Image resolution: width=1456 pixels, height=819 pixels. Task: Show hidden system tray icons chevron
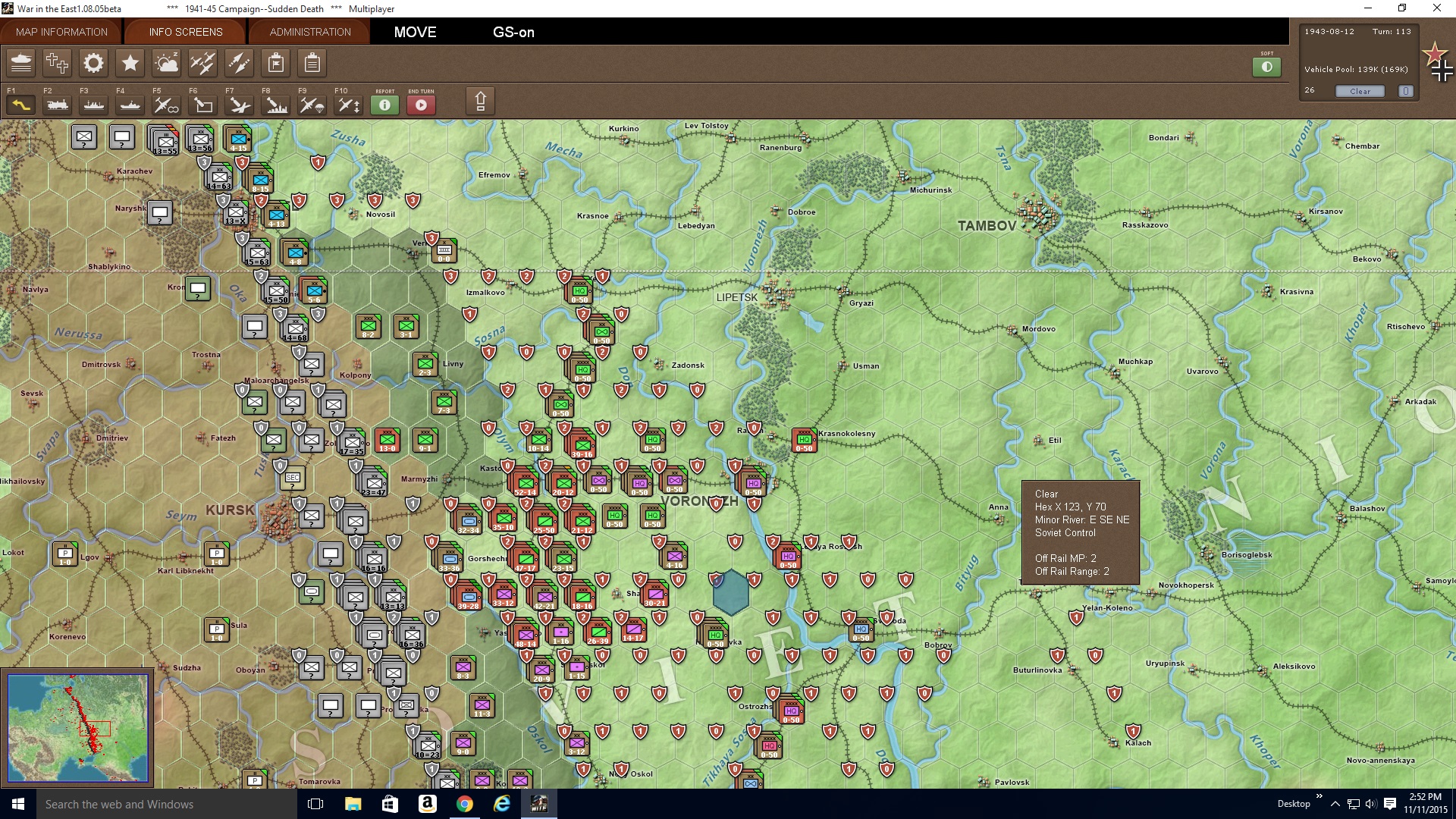coord(1335,804)
